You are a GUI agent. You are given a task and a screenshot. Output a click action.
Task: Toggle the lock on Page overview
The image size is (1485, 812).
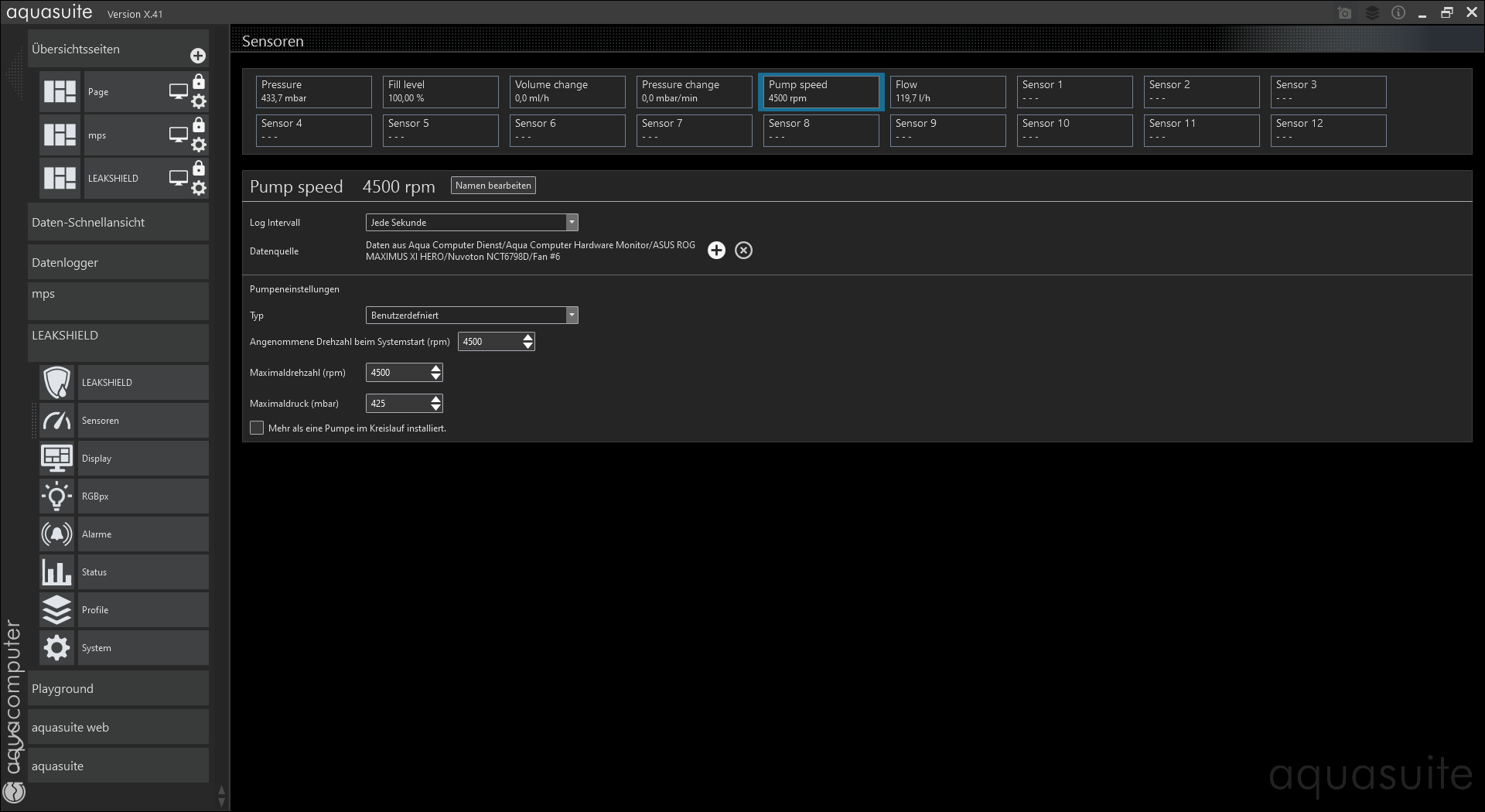pos(199,82)
